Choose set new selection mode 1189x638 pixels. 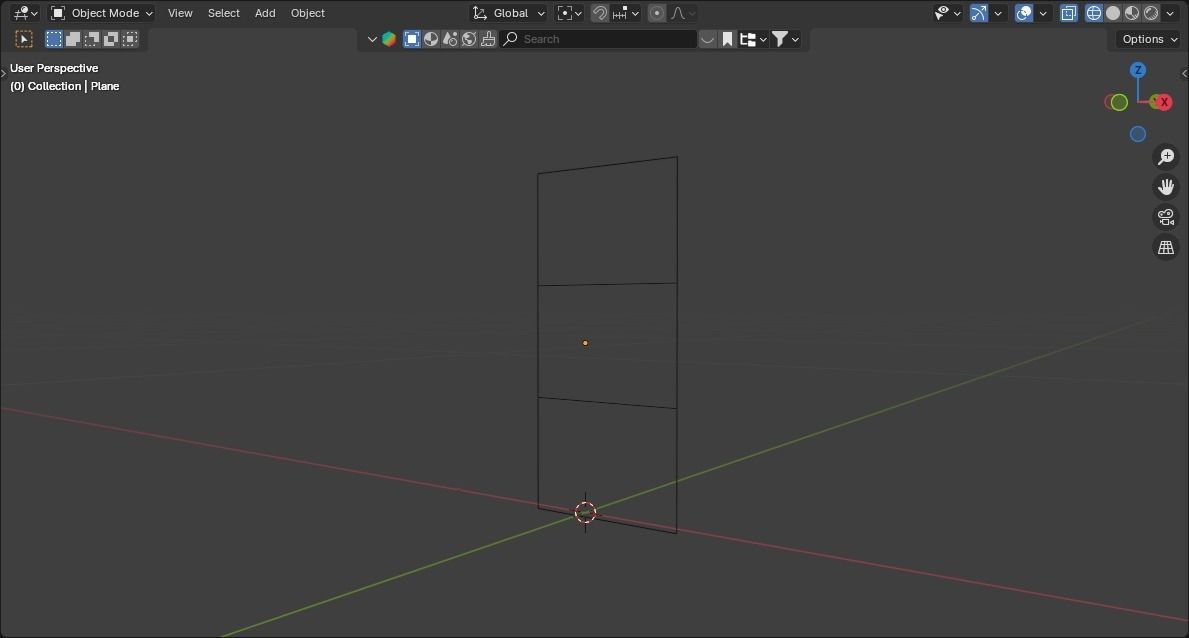54,39
